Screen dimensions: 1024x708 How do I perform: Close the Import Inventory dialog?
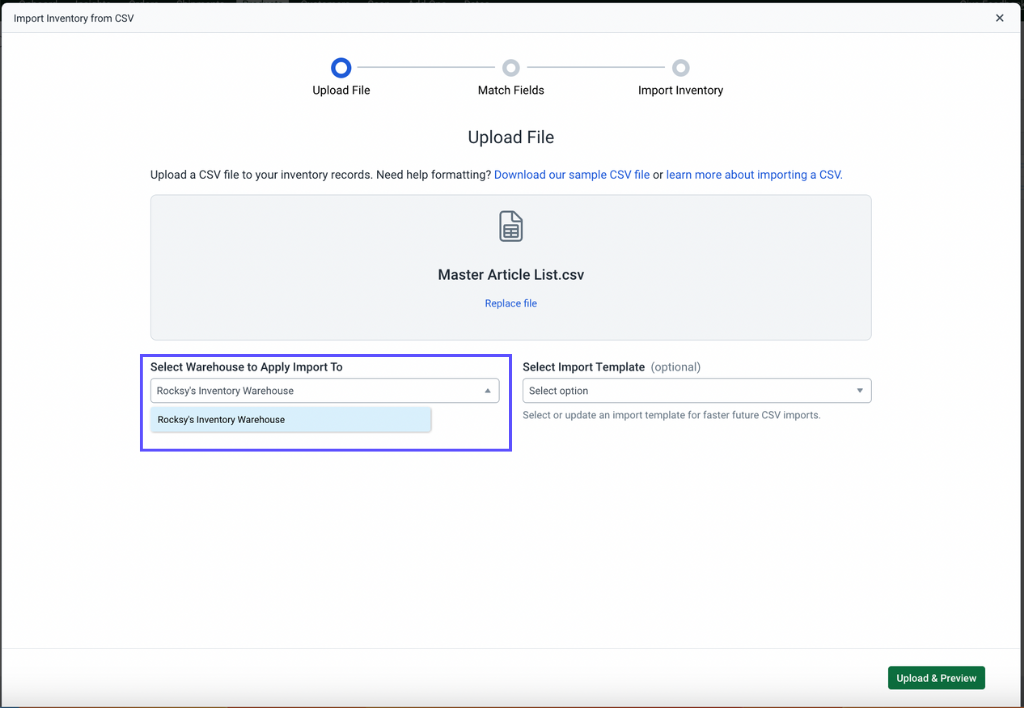(x=999, y=18)
